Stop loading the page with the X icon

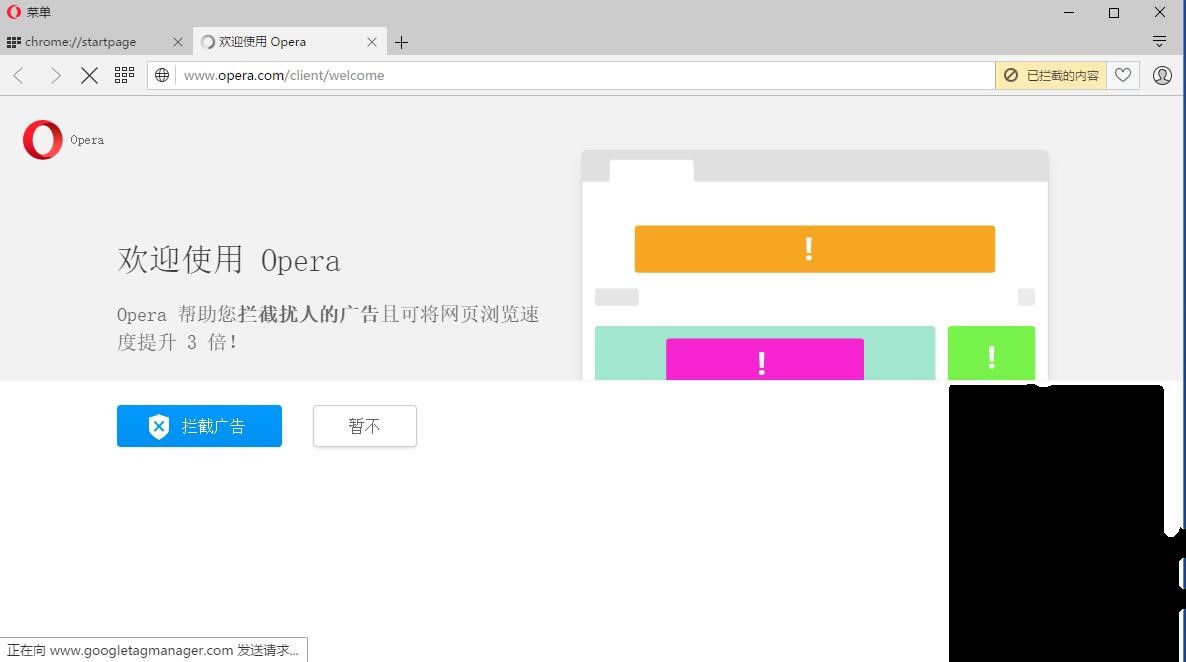pyautogui.click(x=89, y=75)
